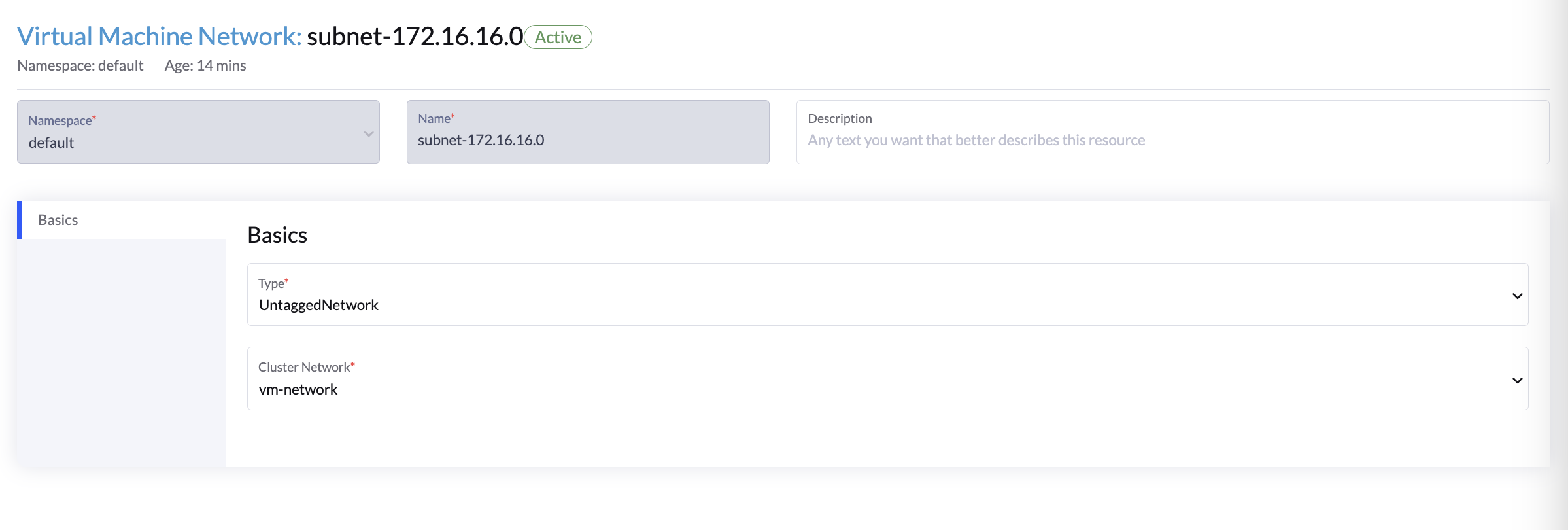Viewport: 1568px width, 530px height.
Task: Click the Type dropdown chevron arrow
Action: tap(1517, 296)
